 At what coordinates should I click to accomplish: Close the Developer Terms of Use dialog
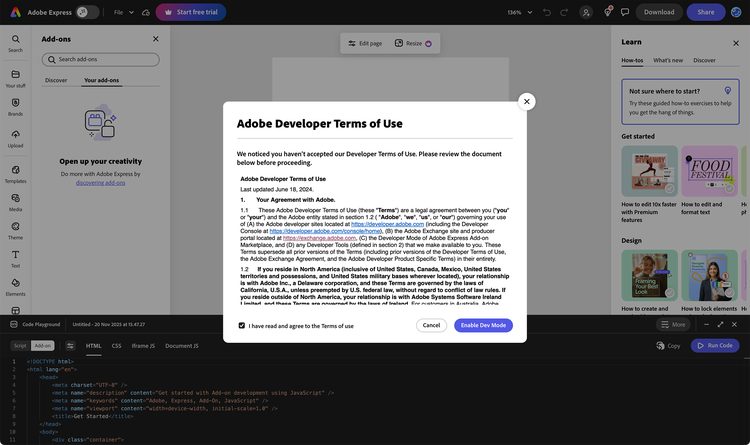(527, 101)
